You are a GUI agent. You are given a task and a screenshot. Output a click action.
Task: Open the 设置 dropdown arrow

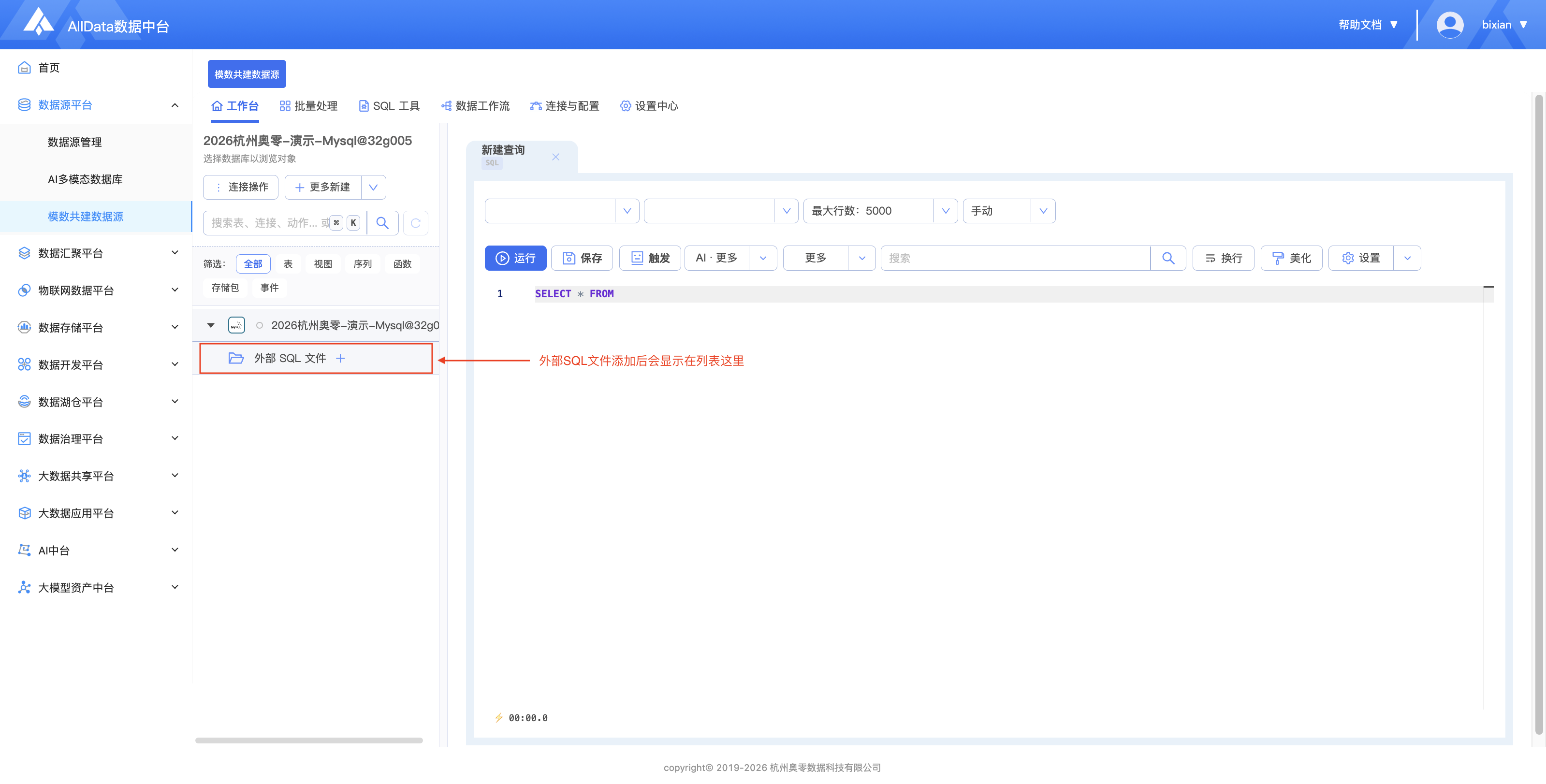[1407, 258]
